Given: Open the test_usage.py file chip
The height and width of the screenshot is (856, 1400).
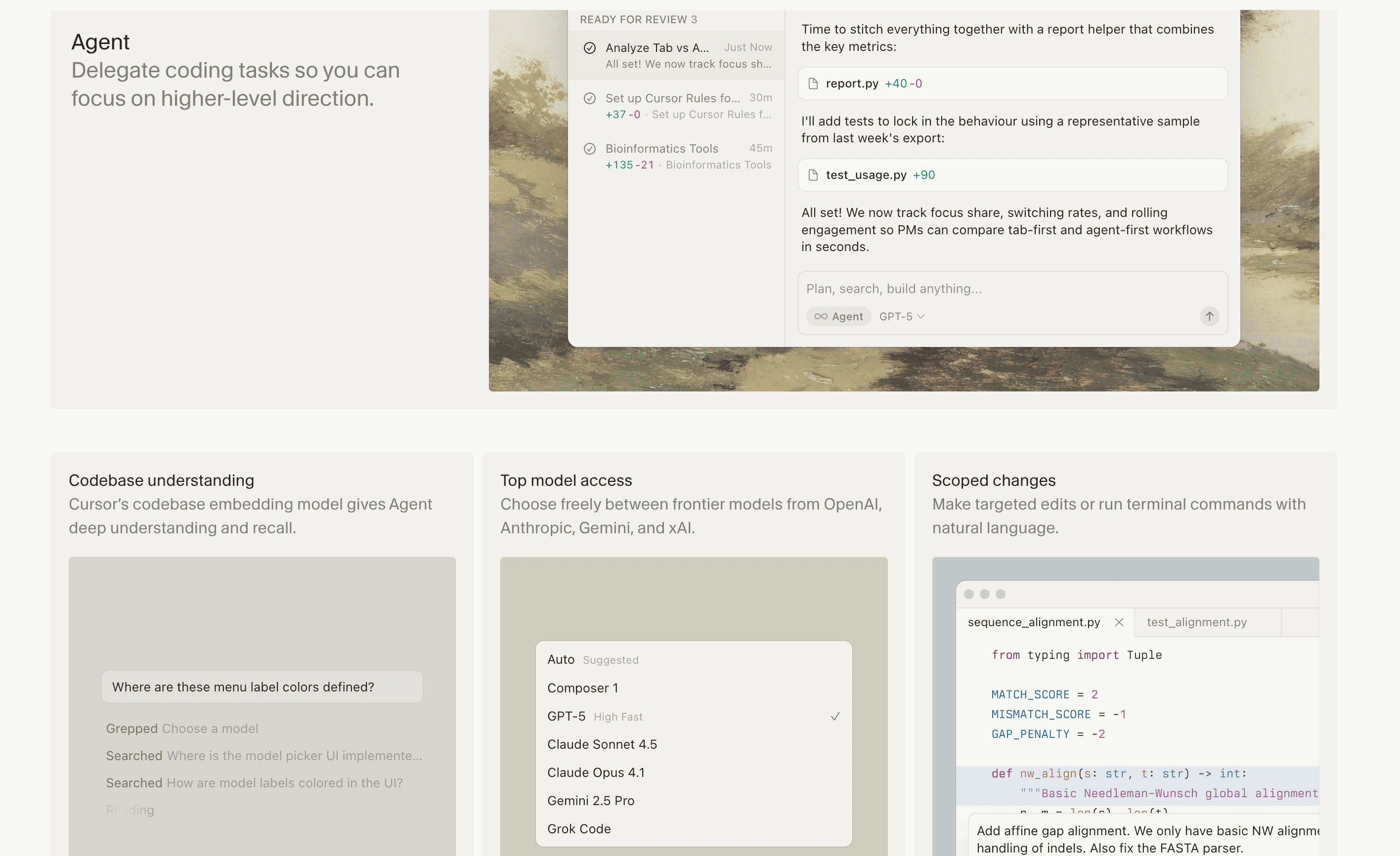Looking at the screenshot, I should [x=866, y=175].
